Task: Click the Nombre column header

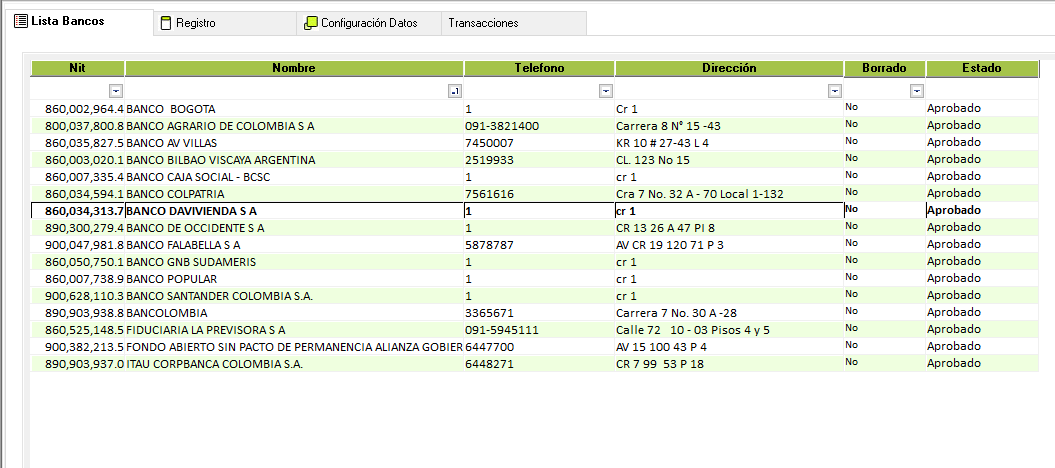Action: 294,68
